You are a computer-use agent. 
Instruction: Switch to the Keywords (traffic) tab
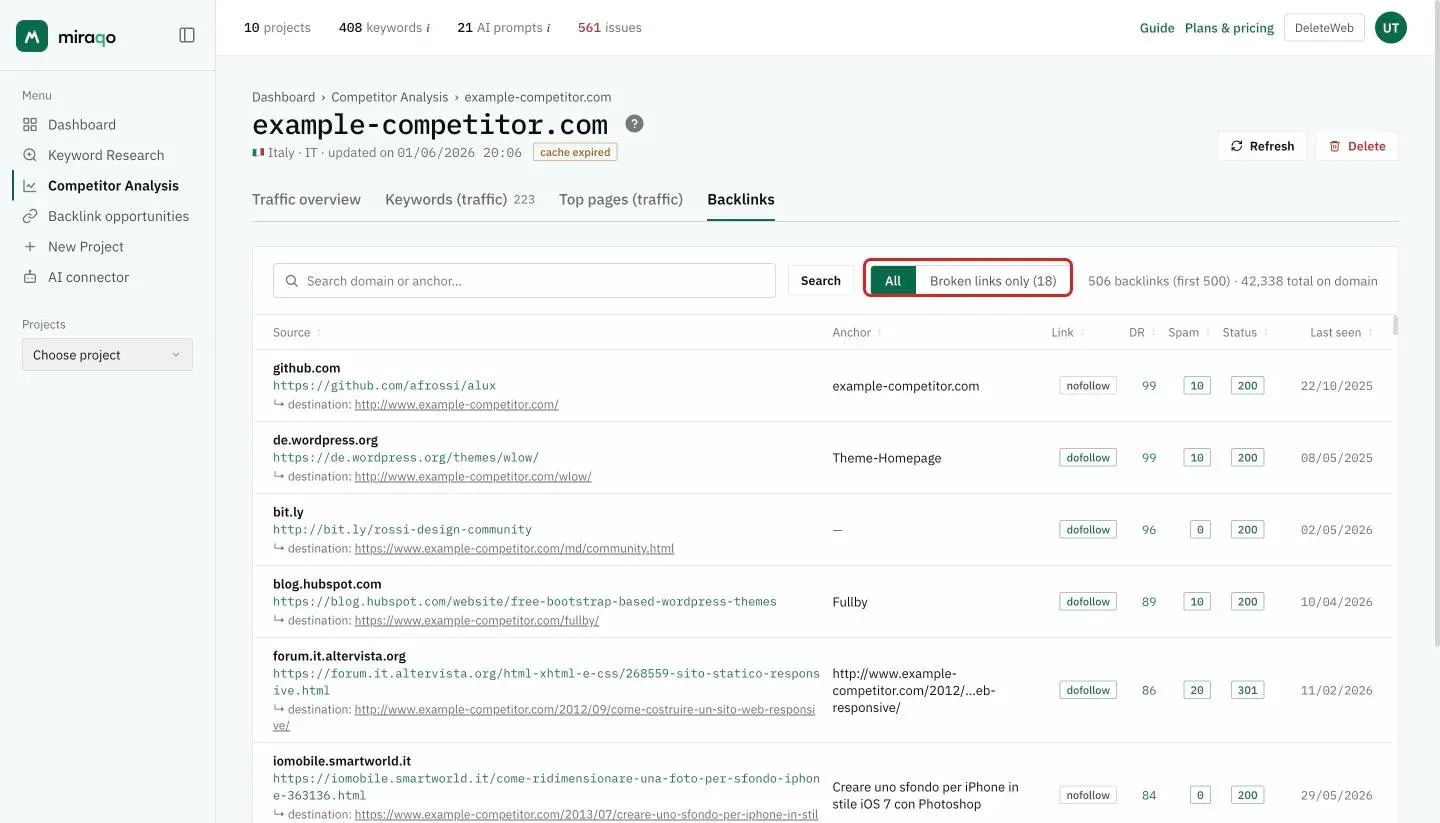pos(460,199)
